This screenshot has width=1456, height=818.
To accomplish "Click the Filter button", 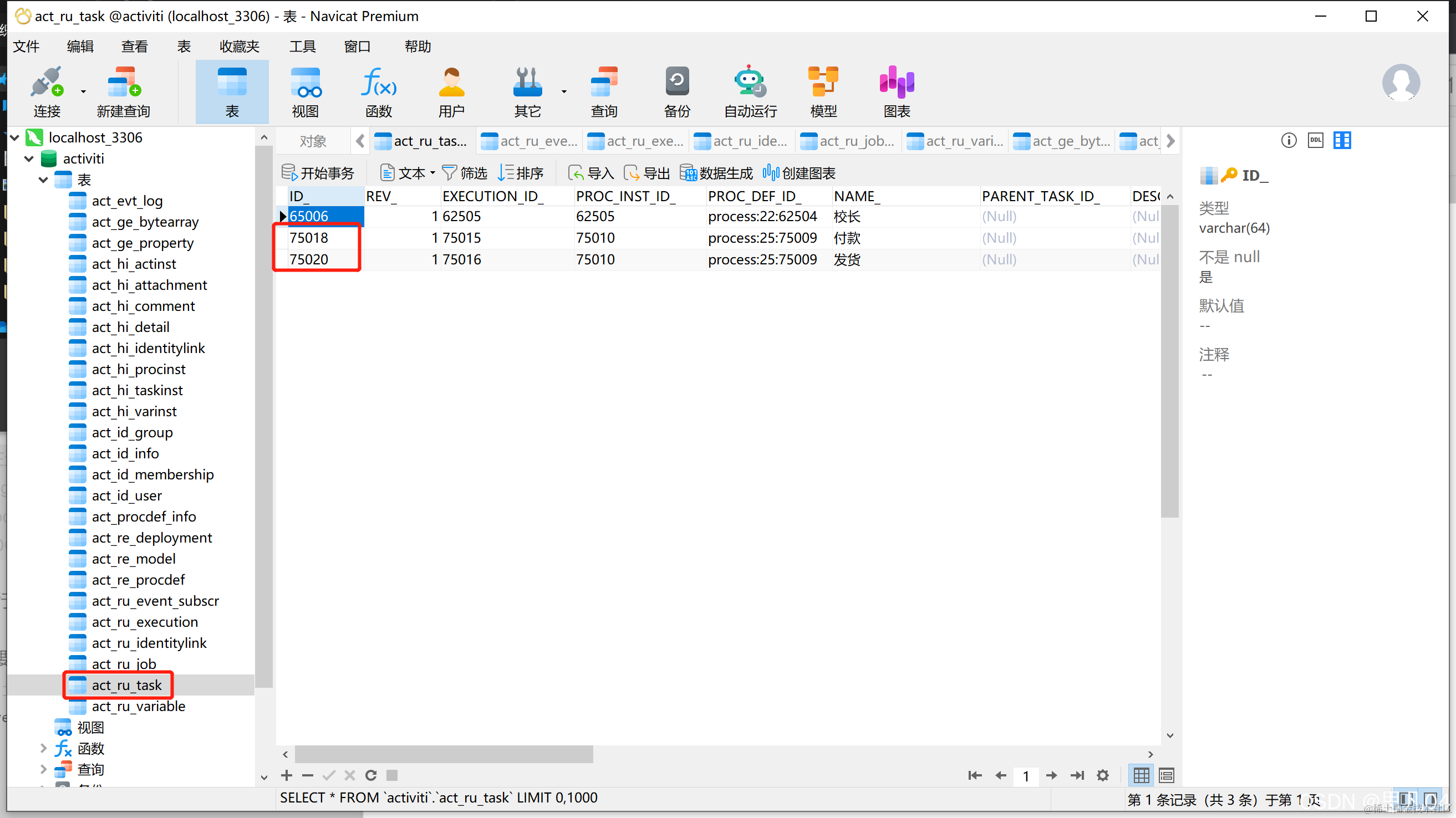I will coord(465,173).
